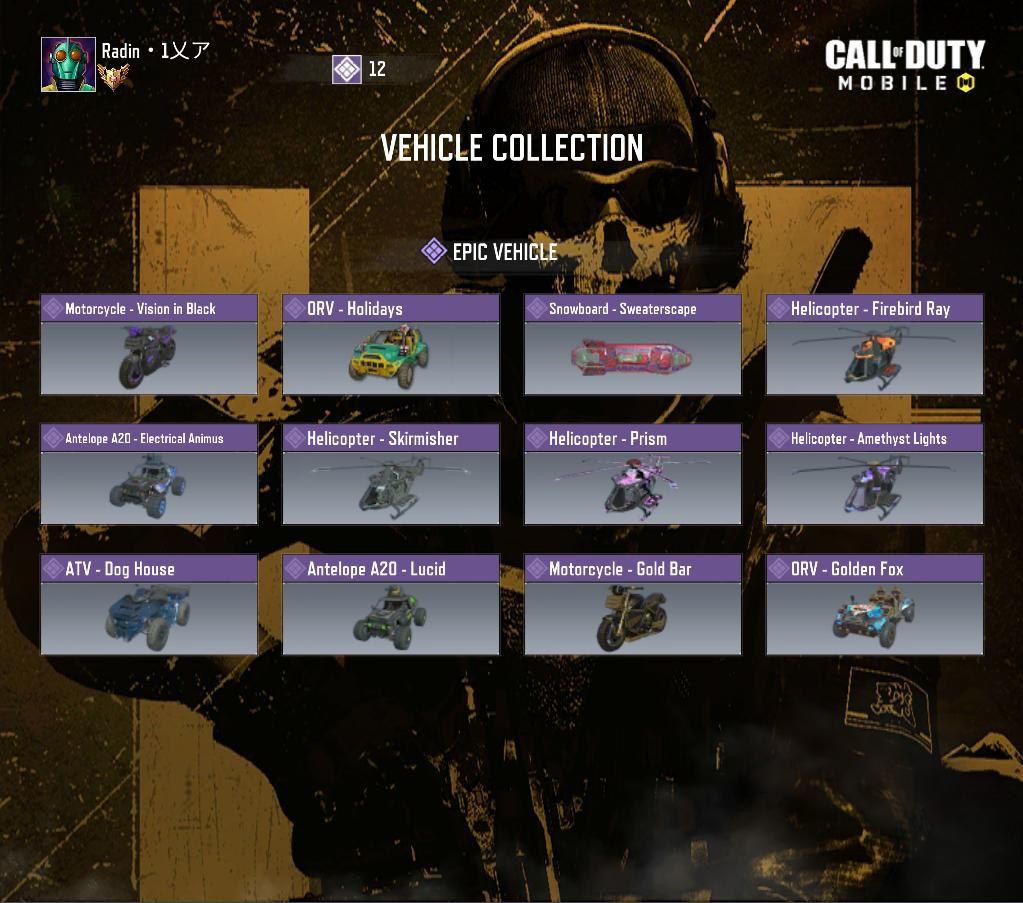Open the ATV - Dog House card
The image size is (1023, 903).
coord(149,605)
